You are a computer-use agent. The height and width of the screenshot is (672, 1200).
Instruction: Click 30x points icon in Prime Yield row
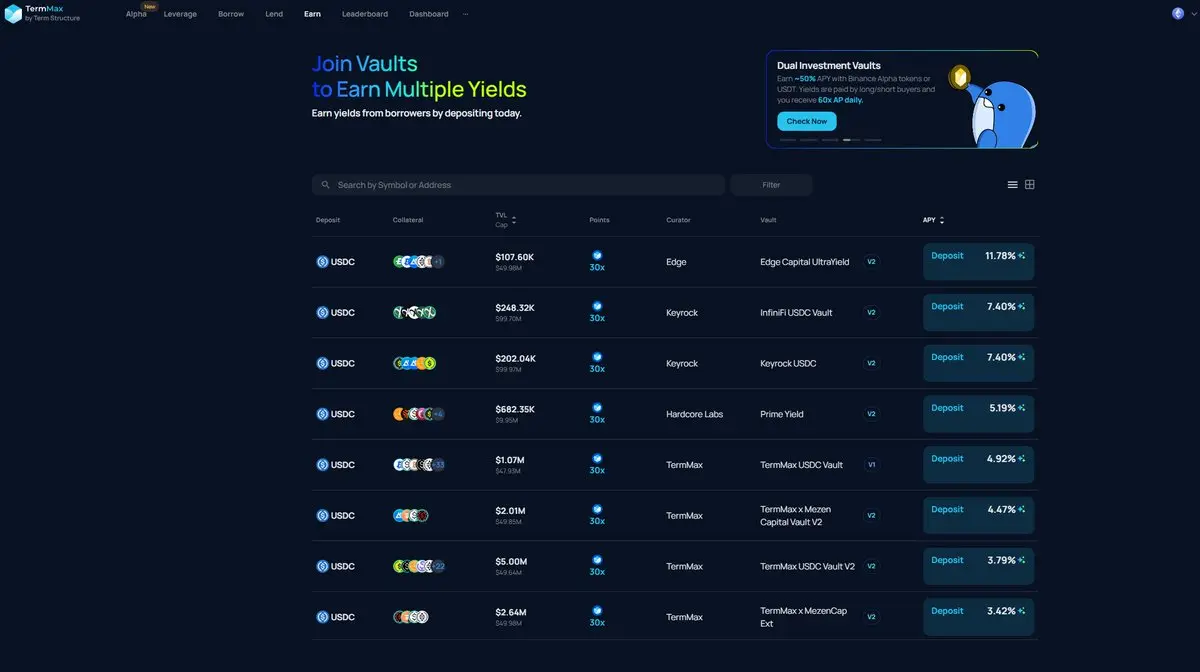[597, 408]
